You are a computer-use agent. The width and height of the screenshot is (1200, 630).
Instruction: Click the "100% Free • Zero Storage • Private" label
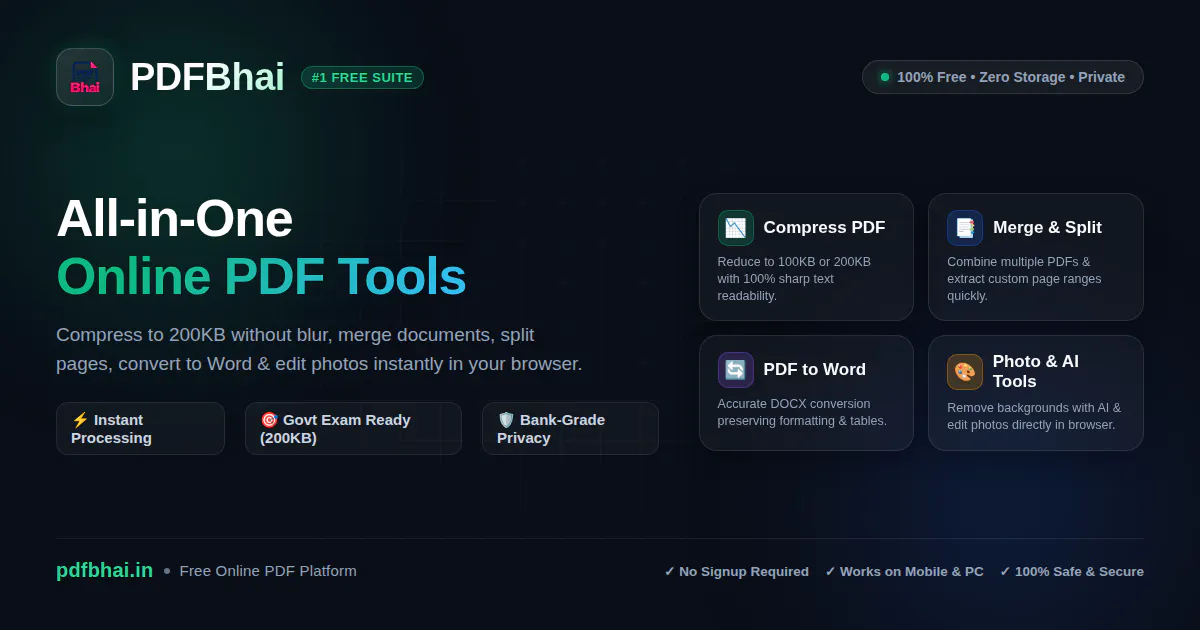point(1011,77)
